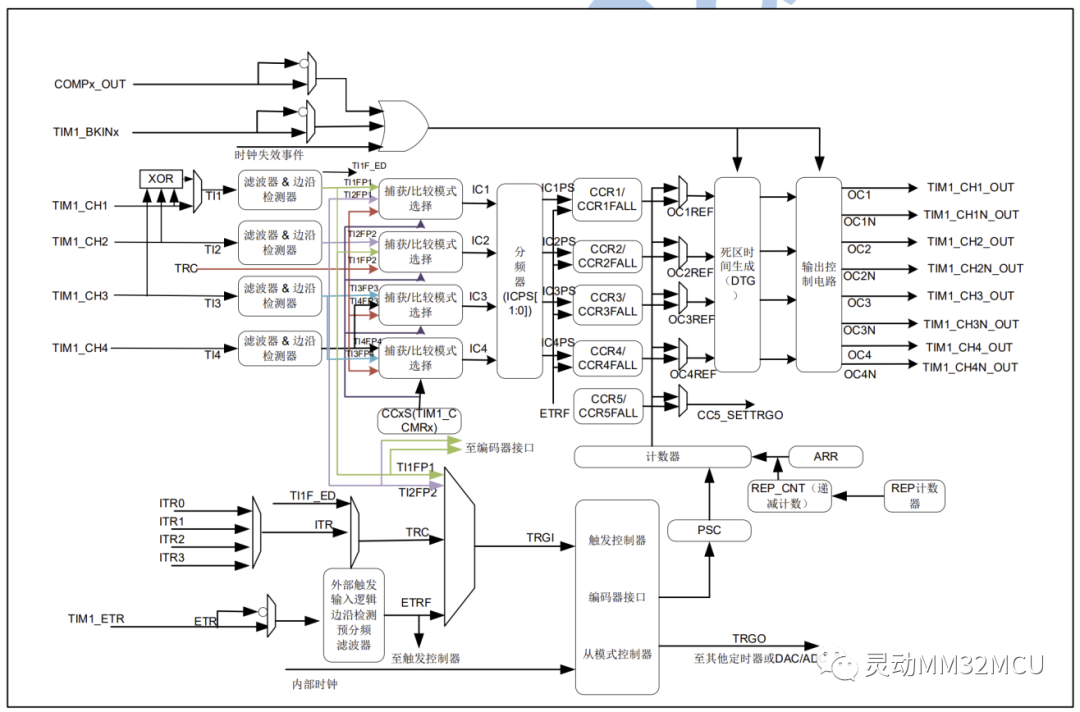Click the WeChat logo in the watermark
This screenshot has width=1080, height=712.
point(839,664)
